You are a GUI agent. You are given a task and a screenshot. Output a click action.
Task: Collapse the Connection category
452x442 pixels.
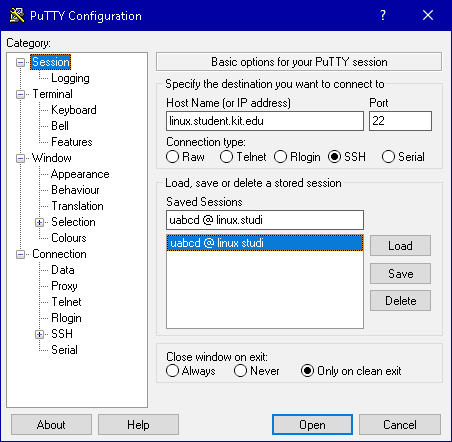click(x=20, y=254)
